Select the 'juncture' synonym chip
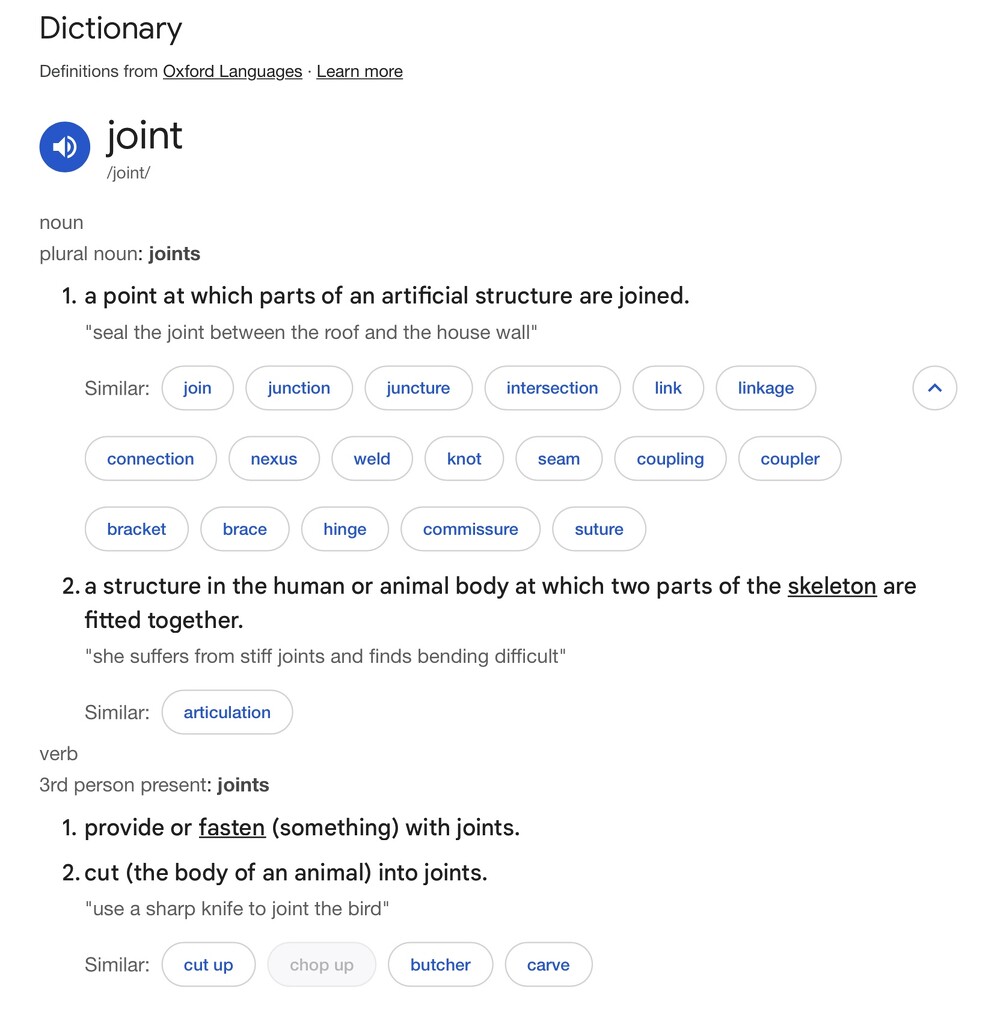1003x1024 pixels. coord(419,388)
